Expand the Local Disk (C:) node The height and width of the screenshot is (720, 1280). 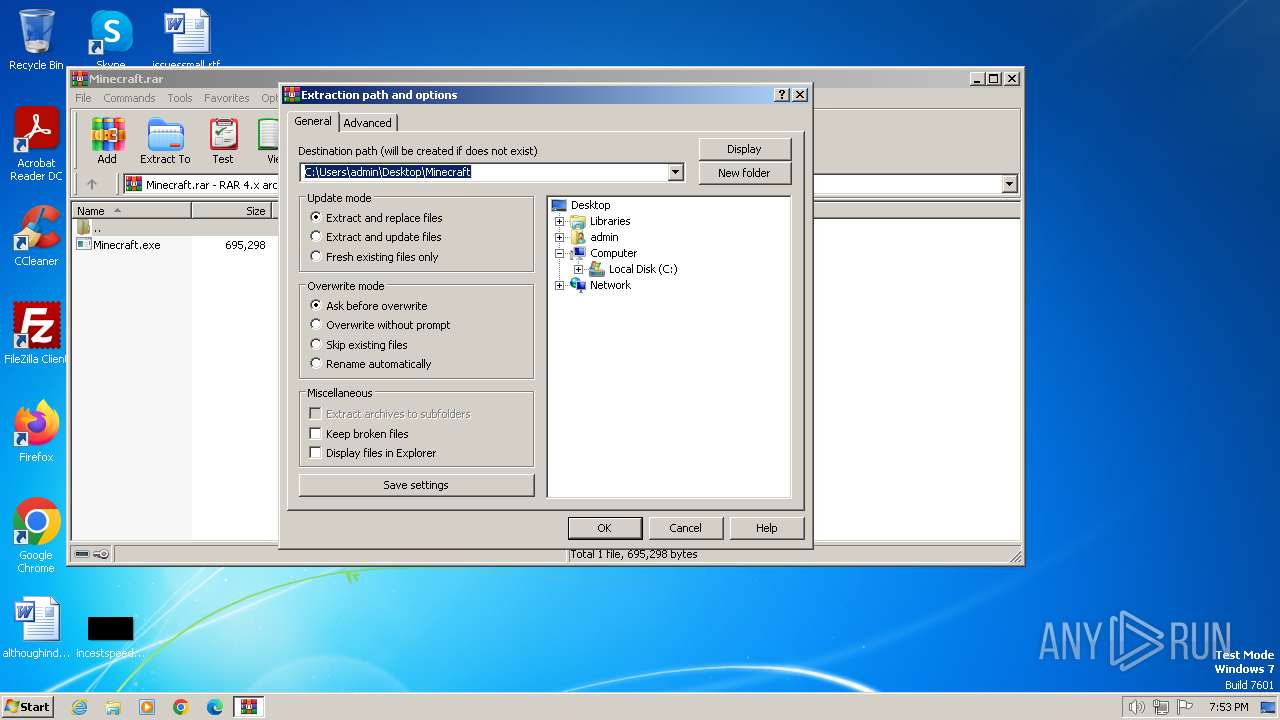(x=578, y=269)
